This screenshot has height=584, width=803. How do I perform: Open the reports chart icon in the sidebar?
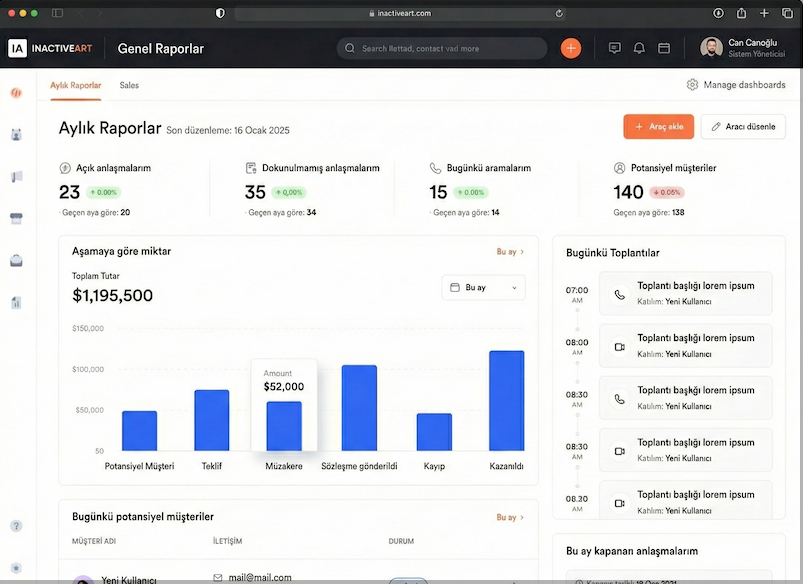15,302
